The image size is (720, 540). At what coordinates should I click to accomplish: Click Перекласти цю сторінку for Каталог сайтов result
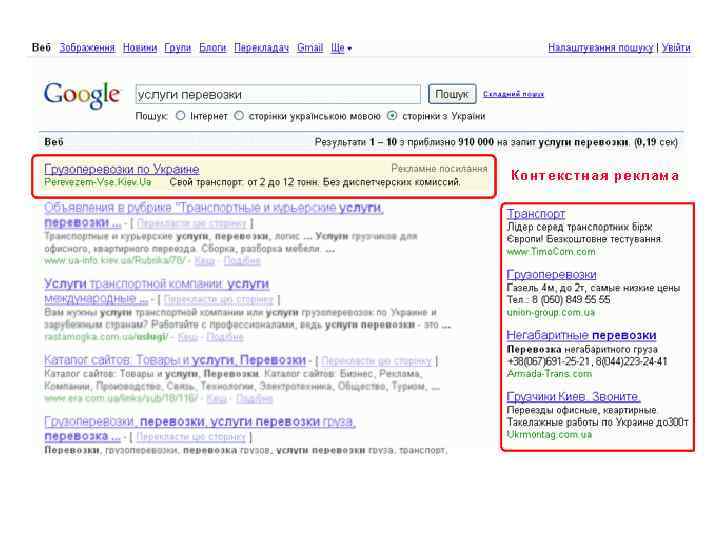(377, 361)
